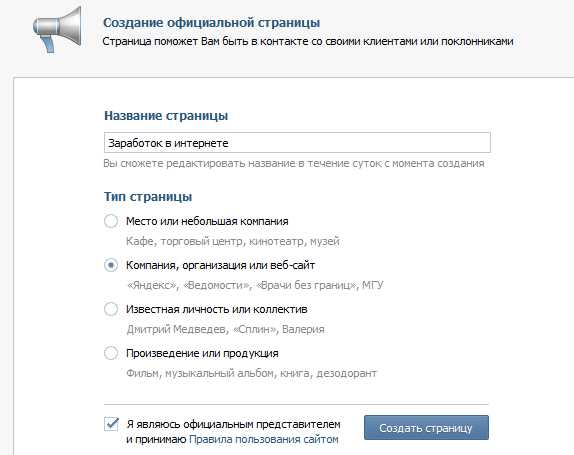Click the 'Я являюсь официальным представителем' text
Image resolution: width=574 pixels, height=455 pixels.
tap(233, 424)
